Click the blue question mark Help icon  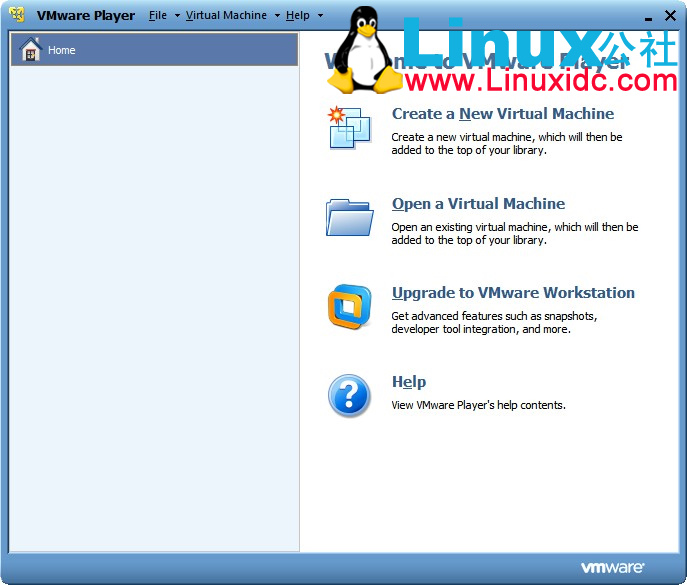(x=349, y=395)
